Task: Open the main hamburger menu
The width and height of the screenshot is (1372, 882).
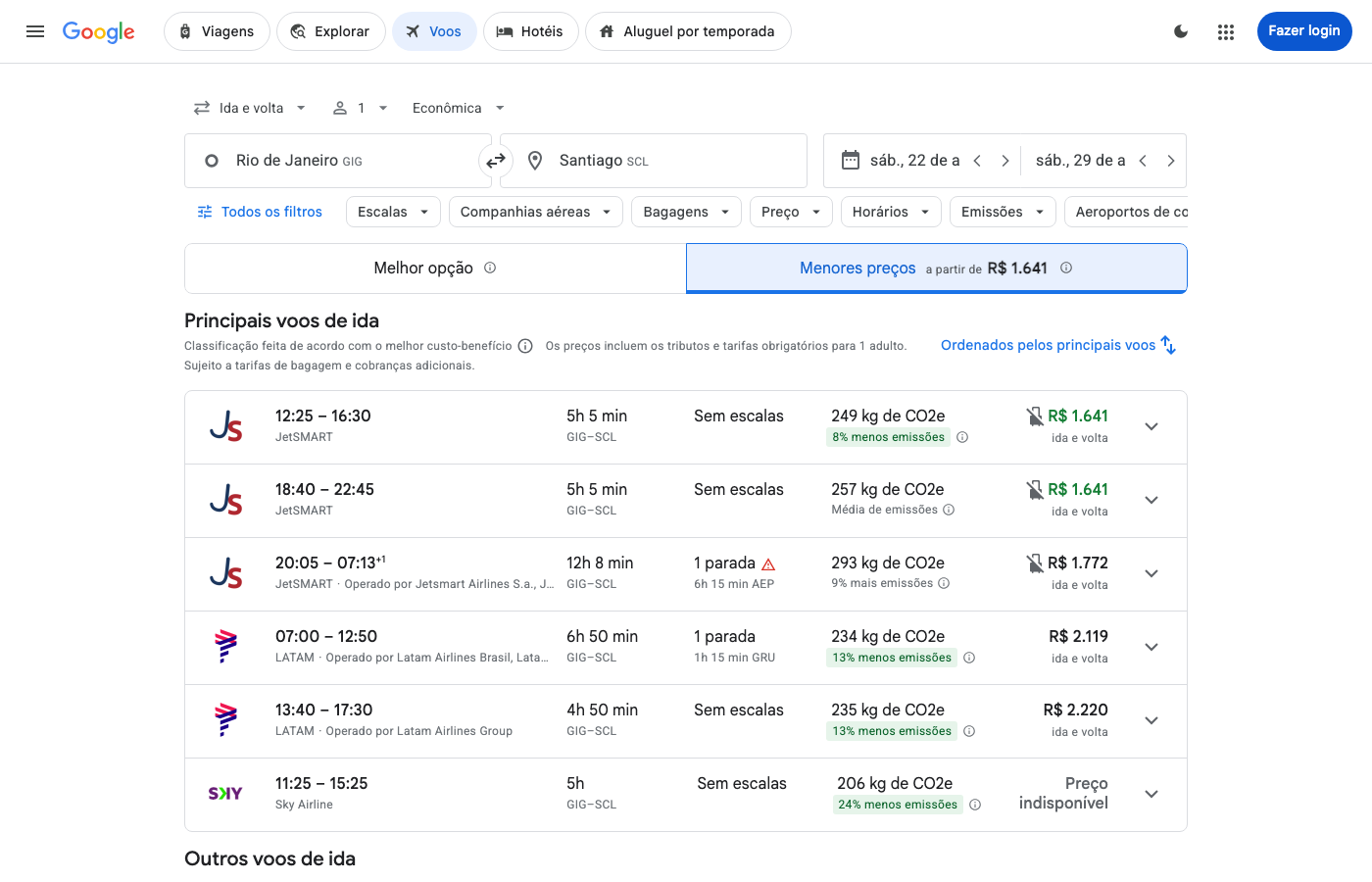Action: [x=35, y=31]
